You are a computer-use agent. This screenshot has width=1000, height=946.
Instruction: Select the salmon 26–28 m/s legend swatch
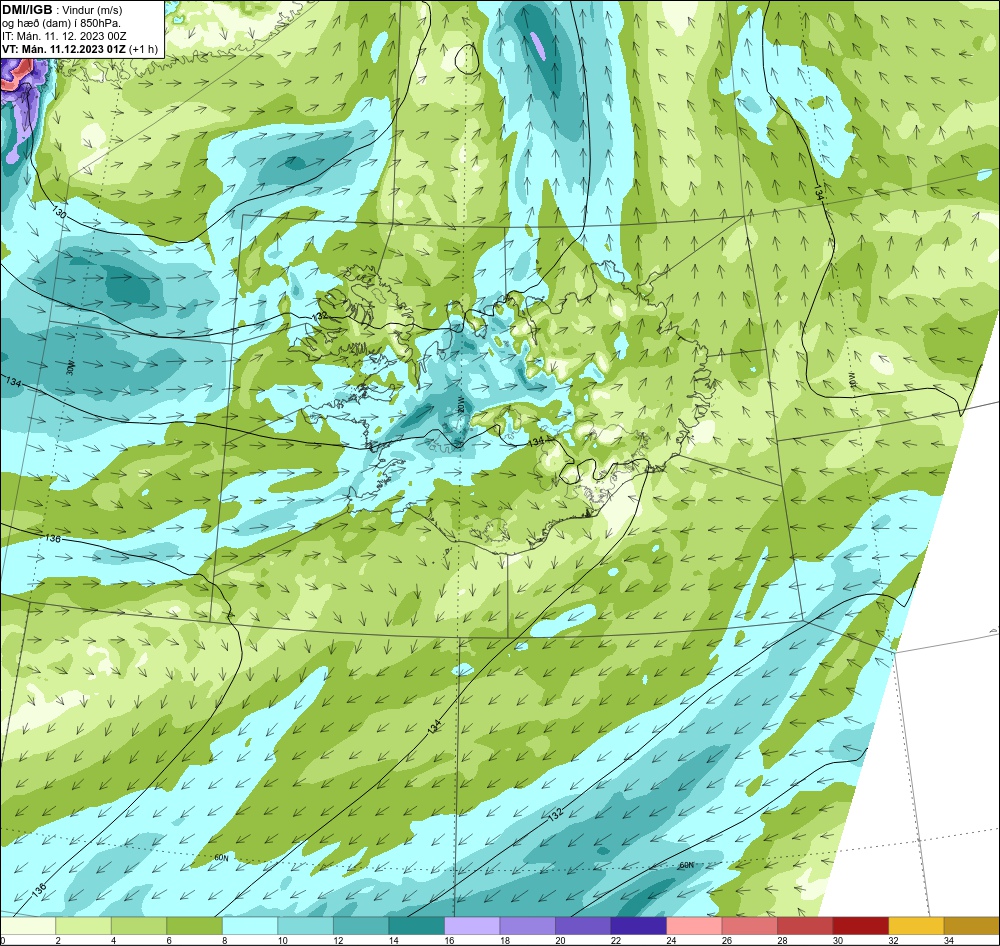click(749, 926)
